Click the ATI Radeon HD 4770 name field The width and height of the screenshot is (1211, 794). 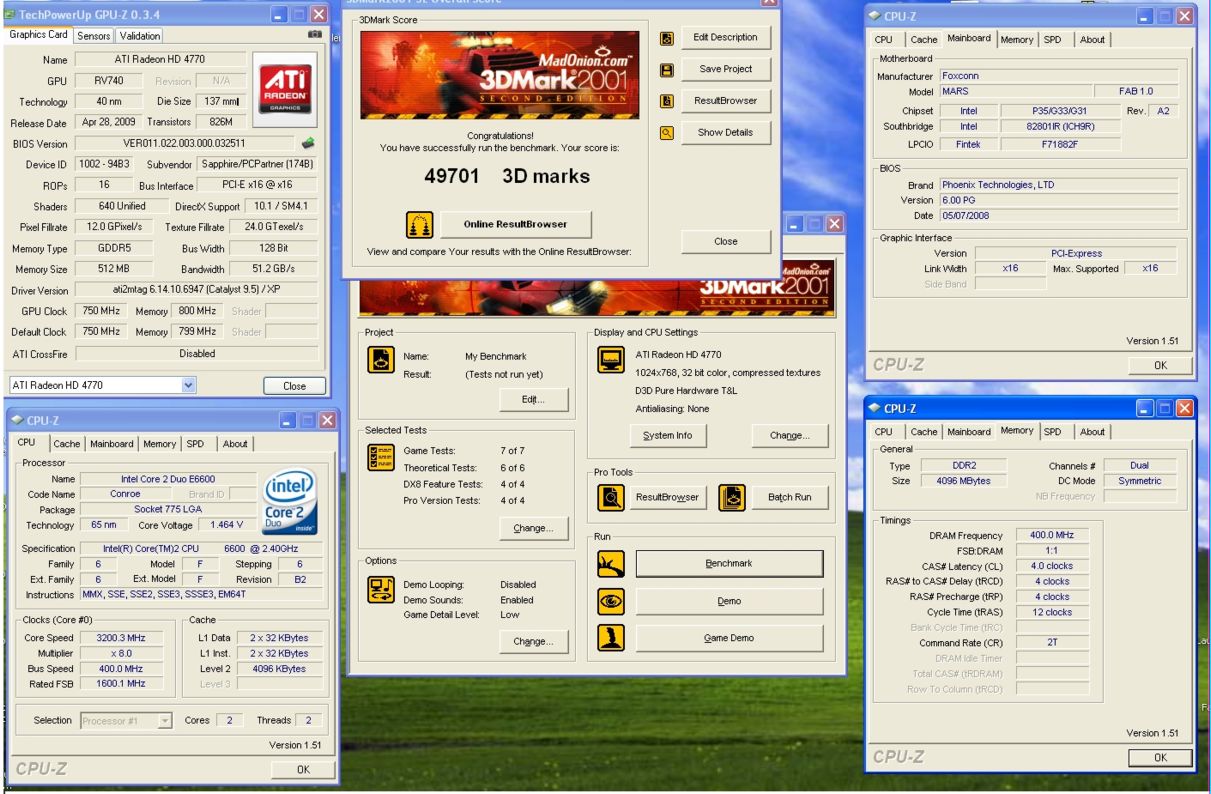click(x=162, y=60)
